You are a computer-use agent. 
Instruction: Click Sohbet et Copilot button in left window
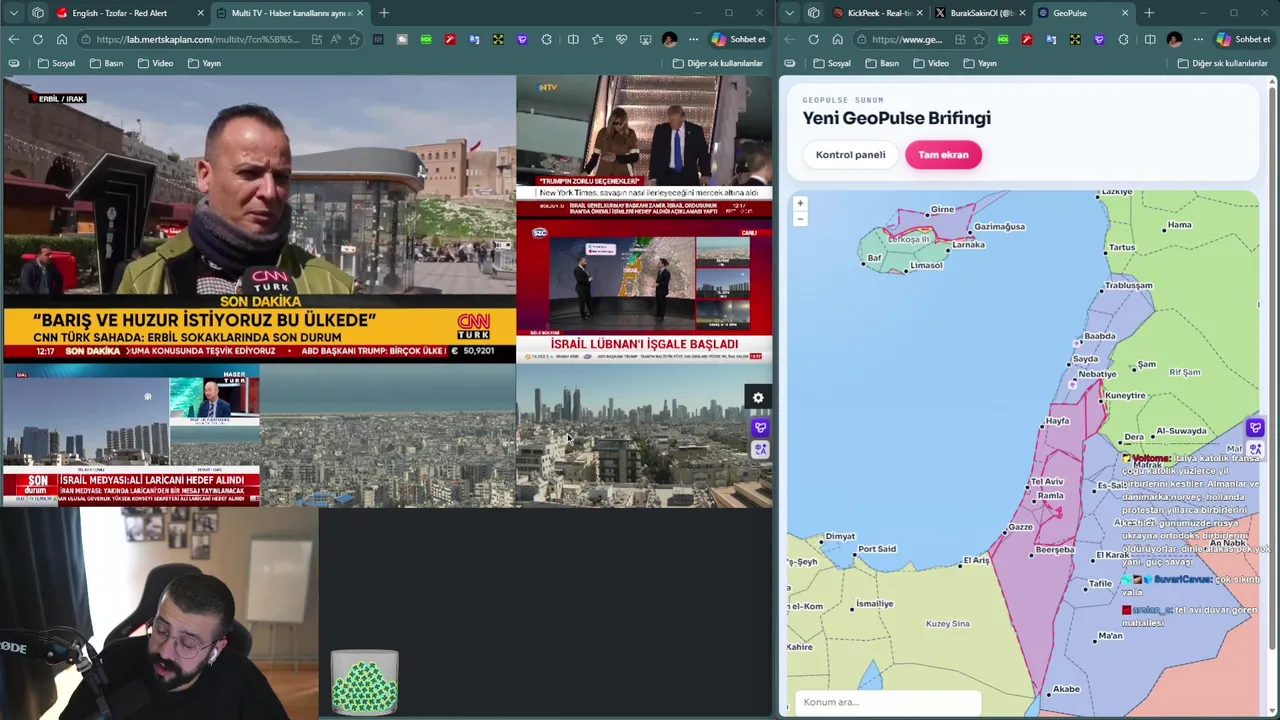coord(738,39)
